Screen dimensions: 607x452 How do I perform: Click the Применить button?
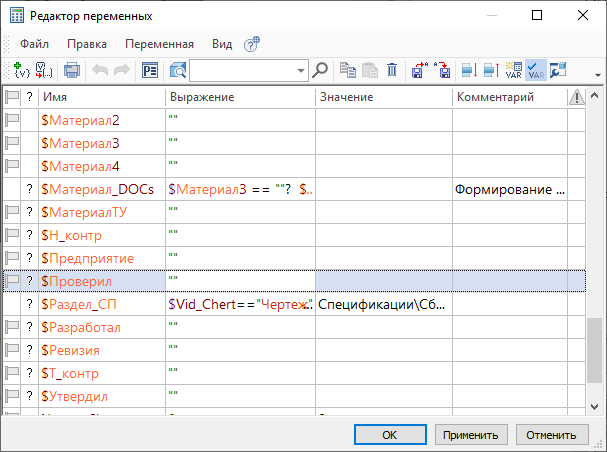tap(472, 435)
